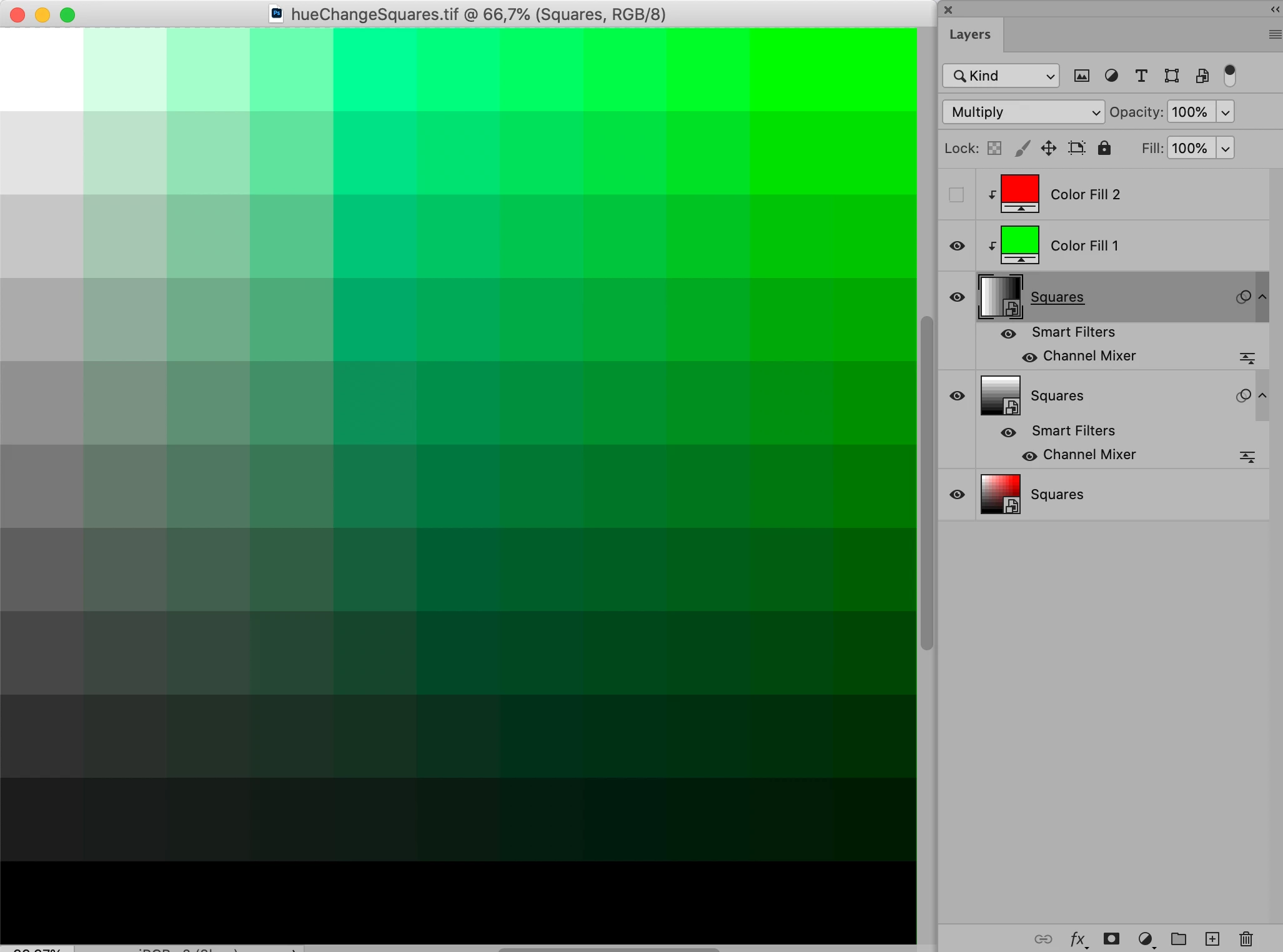Click the red Color Fill 2 thumbnail
1283x952 pixels.
click(x=1019, y=191)
